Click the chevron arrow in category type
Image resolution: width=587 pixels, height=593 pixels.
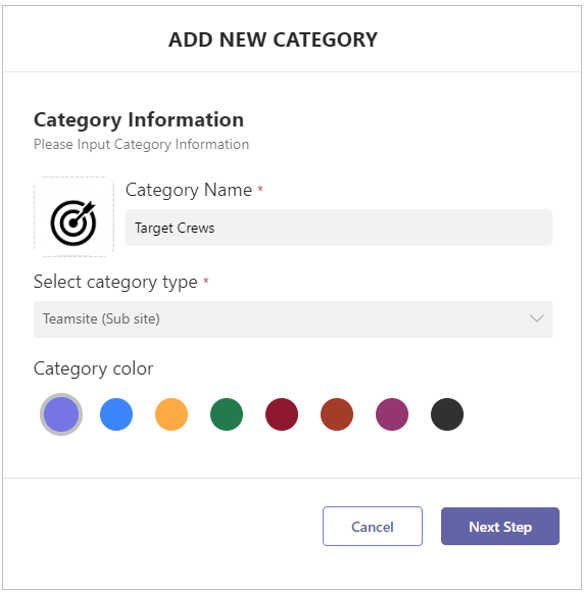536,318
